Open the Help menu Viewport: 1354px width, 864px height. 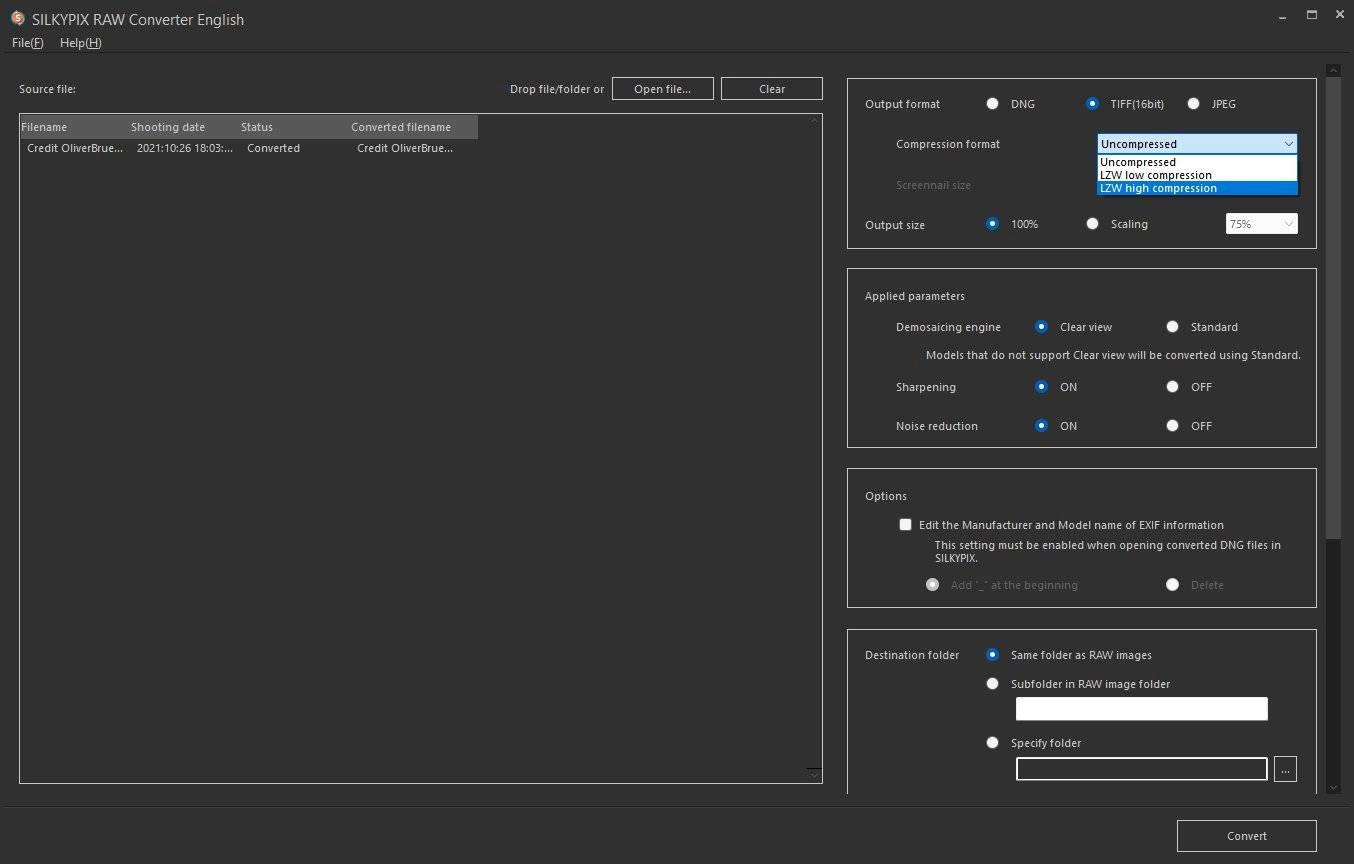pos(80,43)
